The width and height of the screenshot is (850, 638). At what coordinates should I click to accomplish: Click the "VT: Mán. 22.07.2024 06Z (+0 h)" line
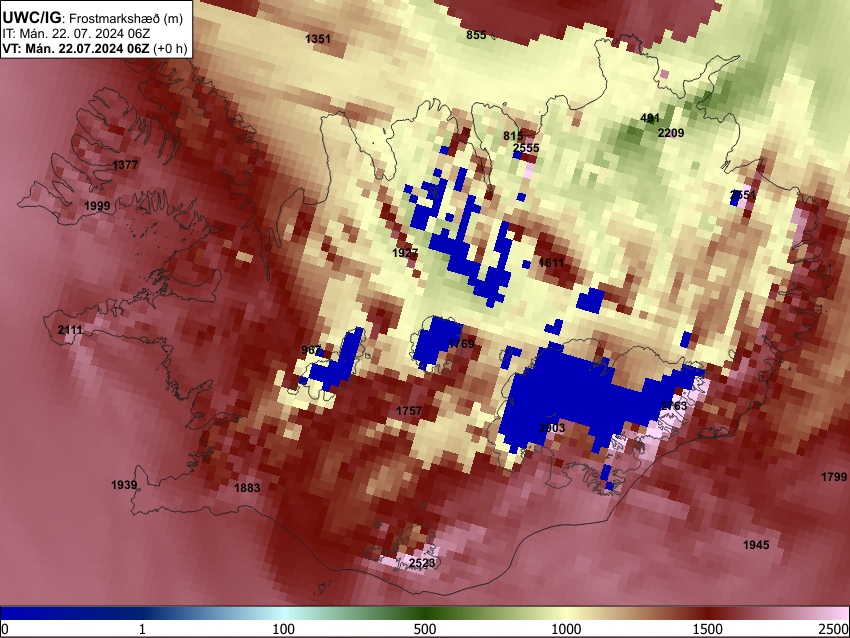[94, 48]
